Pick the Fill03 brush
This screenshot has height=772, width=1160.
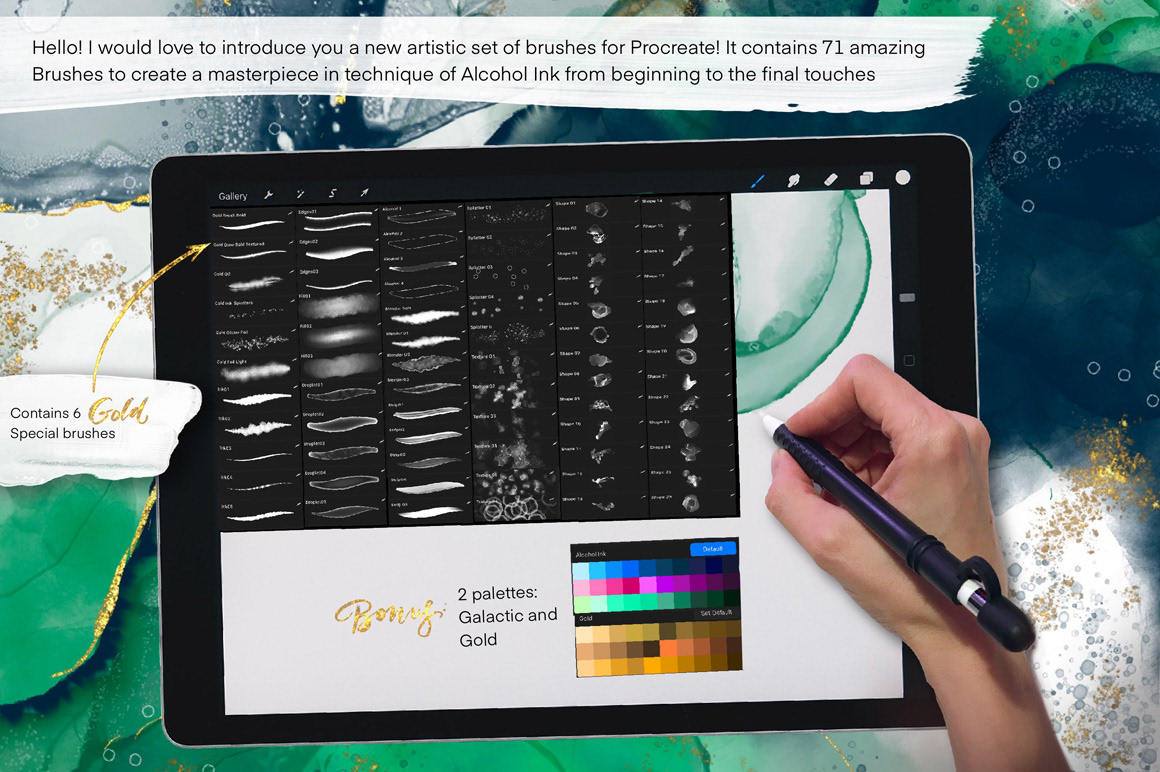pos(340,365)
